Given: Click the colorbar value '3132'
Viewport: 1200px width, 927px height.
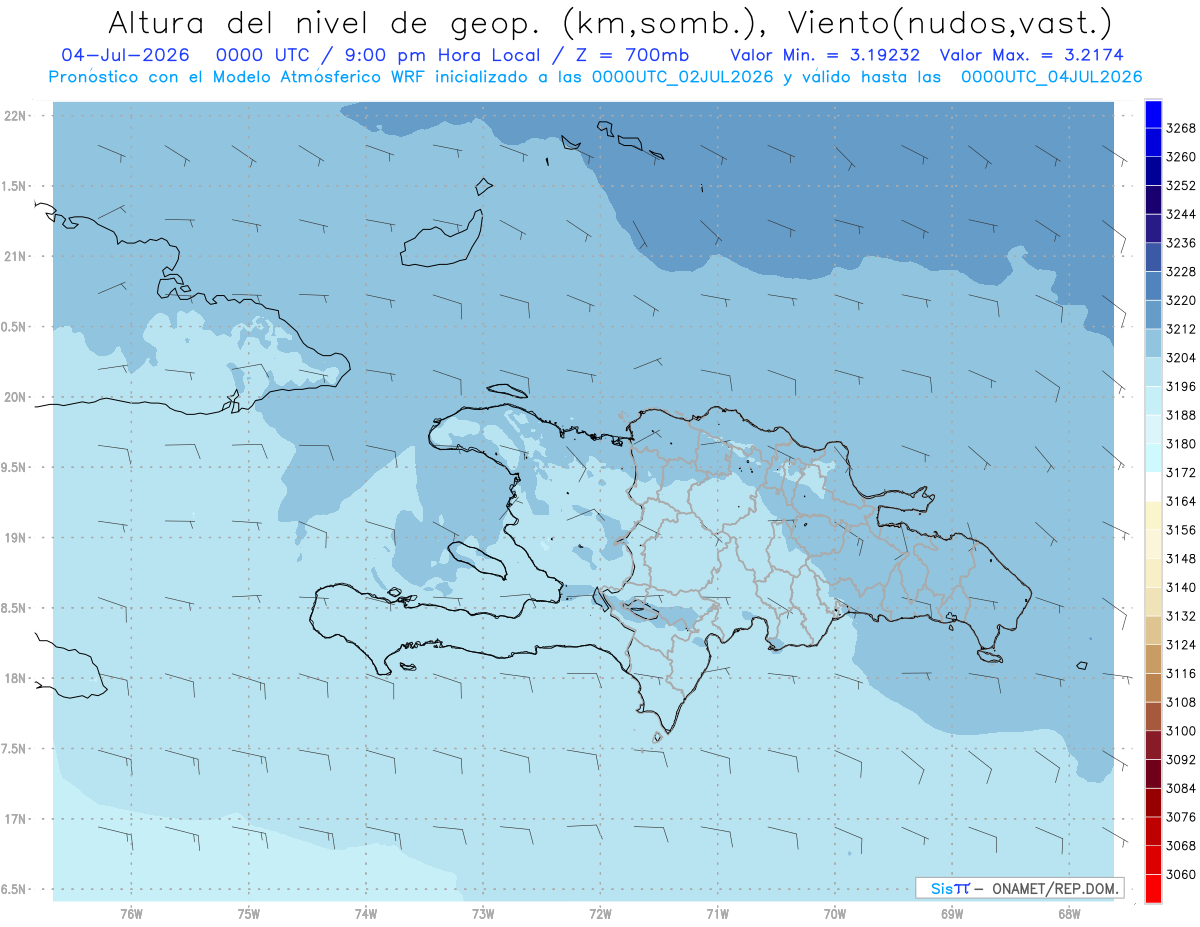Looking at the screenshot, I should (x=1181, y=616).
